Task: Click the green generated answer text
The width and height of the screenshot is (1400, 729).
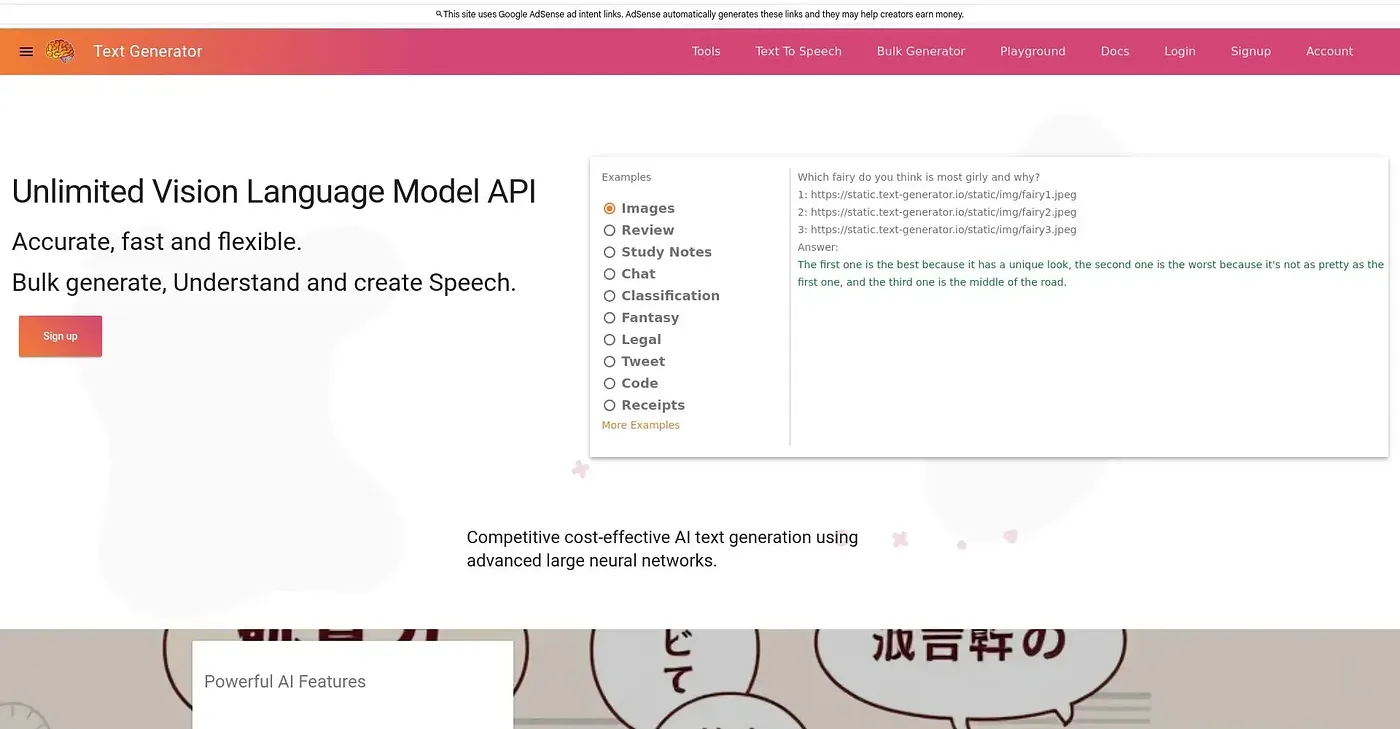Action: click(1091, 274)
